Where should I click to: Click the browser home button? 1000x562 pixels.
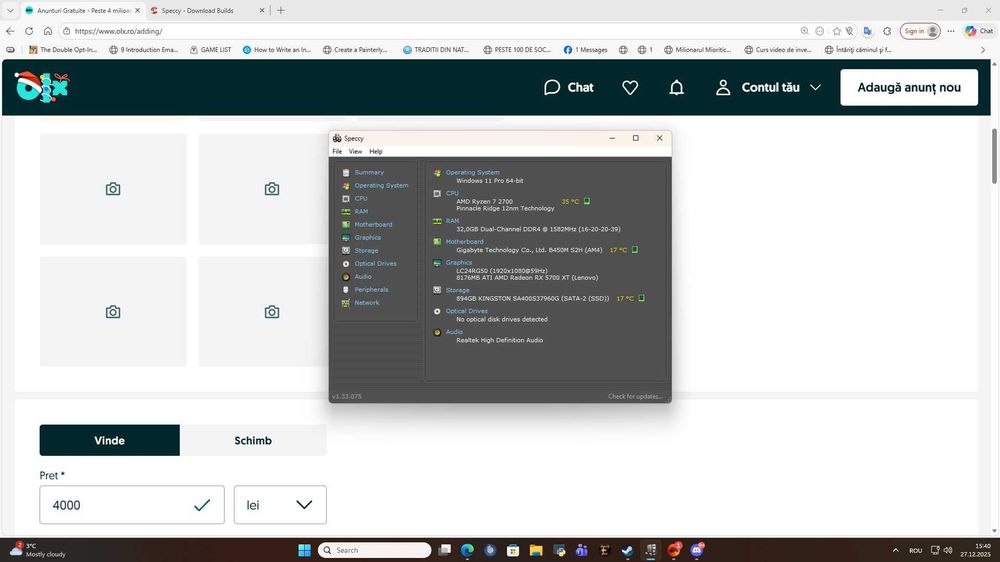pyautogui.click(x=48, y=31)
